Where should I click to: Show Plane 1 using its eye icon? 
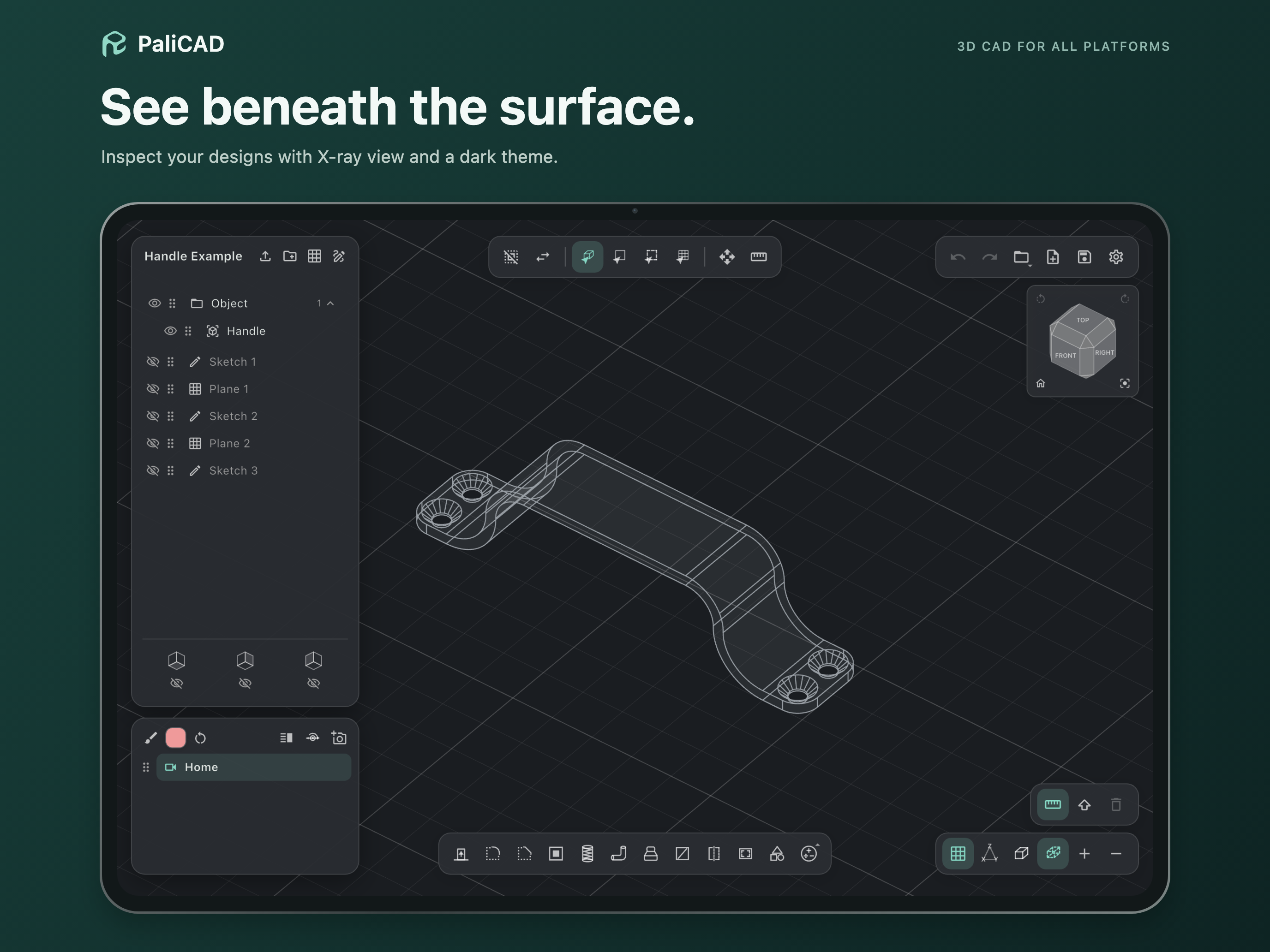click(x=153, y=388)
